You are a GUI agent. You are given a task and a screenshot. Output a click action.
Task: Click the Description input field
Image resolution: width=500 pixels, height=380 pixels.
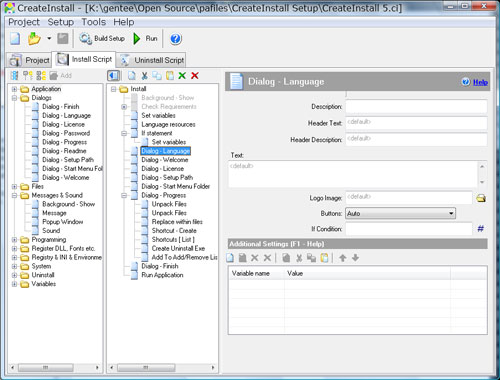416,107
